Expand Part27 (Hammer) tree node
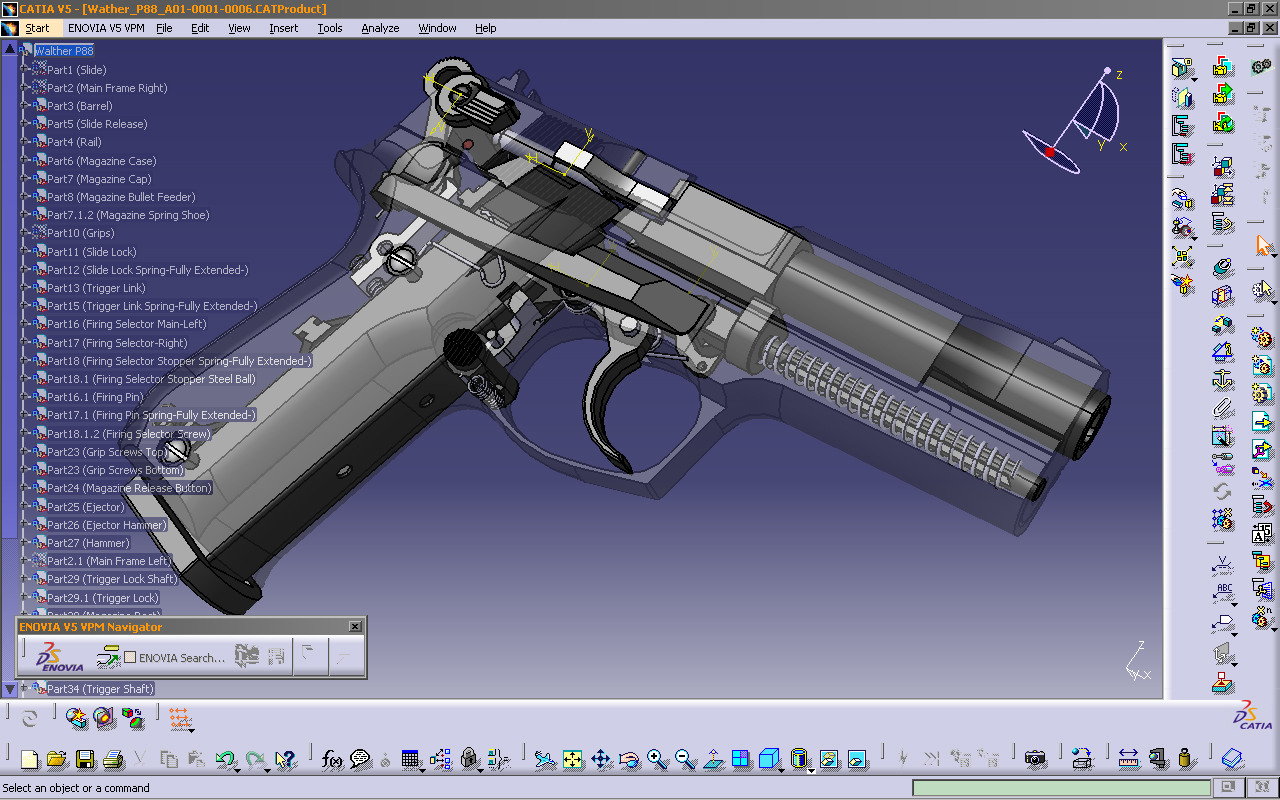 pyautogui.click(x=26, y=543)
